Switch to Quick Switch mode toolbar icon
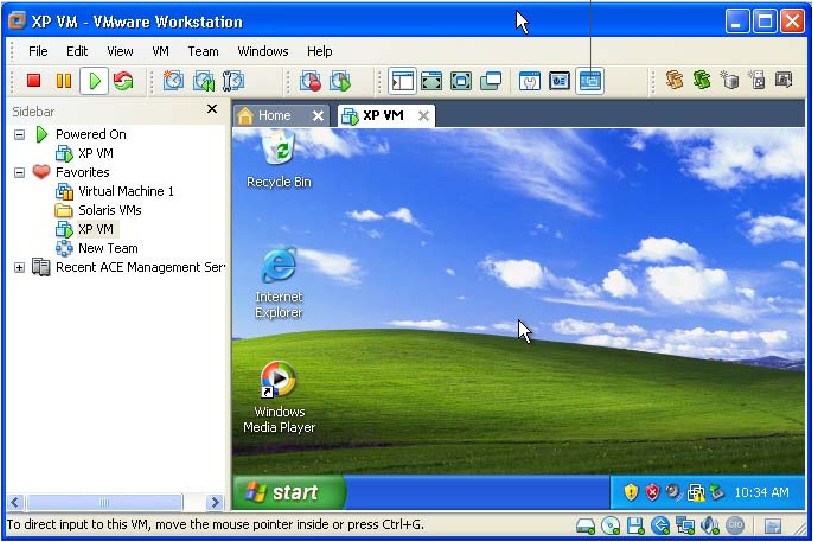 point(431,81)
